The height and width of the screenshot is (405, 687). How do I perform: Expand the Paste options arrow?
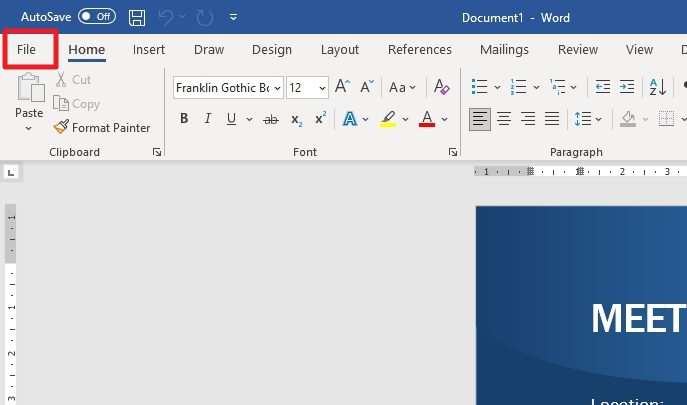pos(28,128)
